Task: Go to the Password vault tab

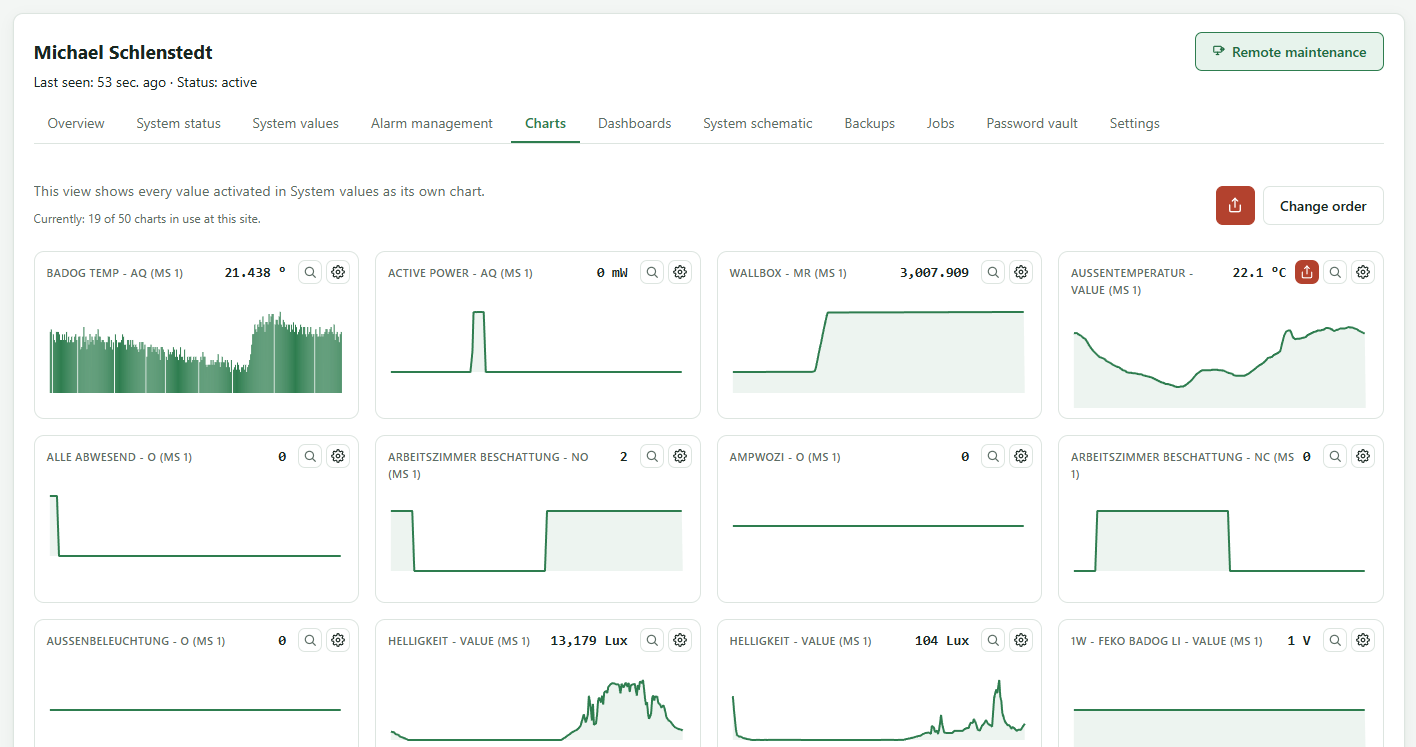Action: pos(1032,123)
